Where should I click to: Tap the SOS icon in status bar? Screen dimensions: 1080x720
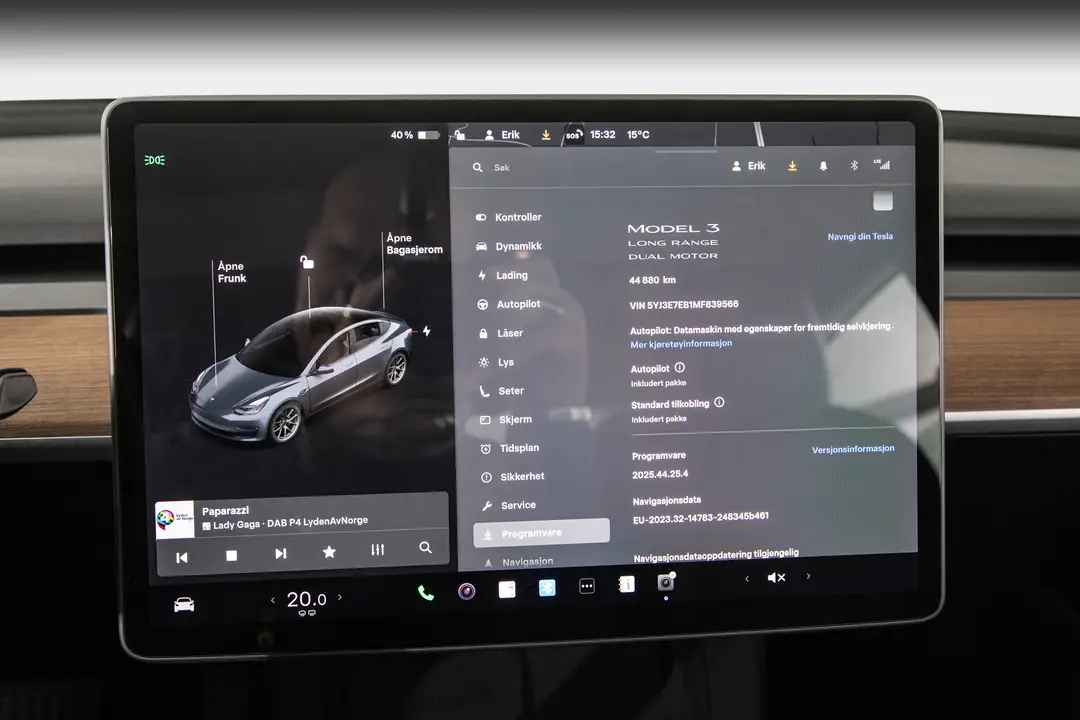pos(574,135)
